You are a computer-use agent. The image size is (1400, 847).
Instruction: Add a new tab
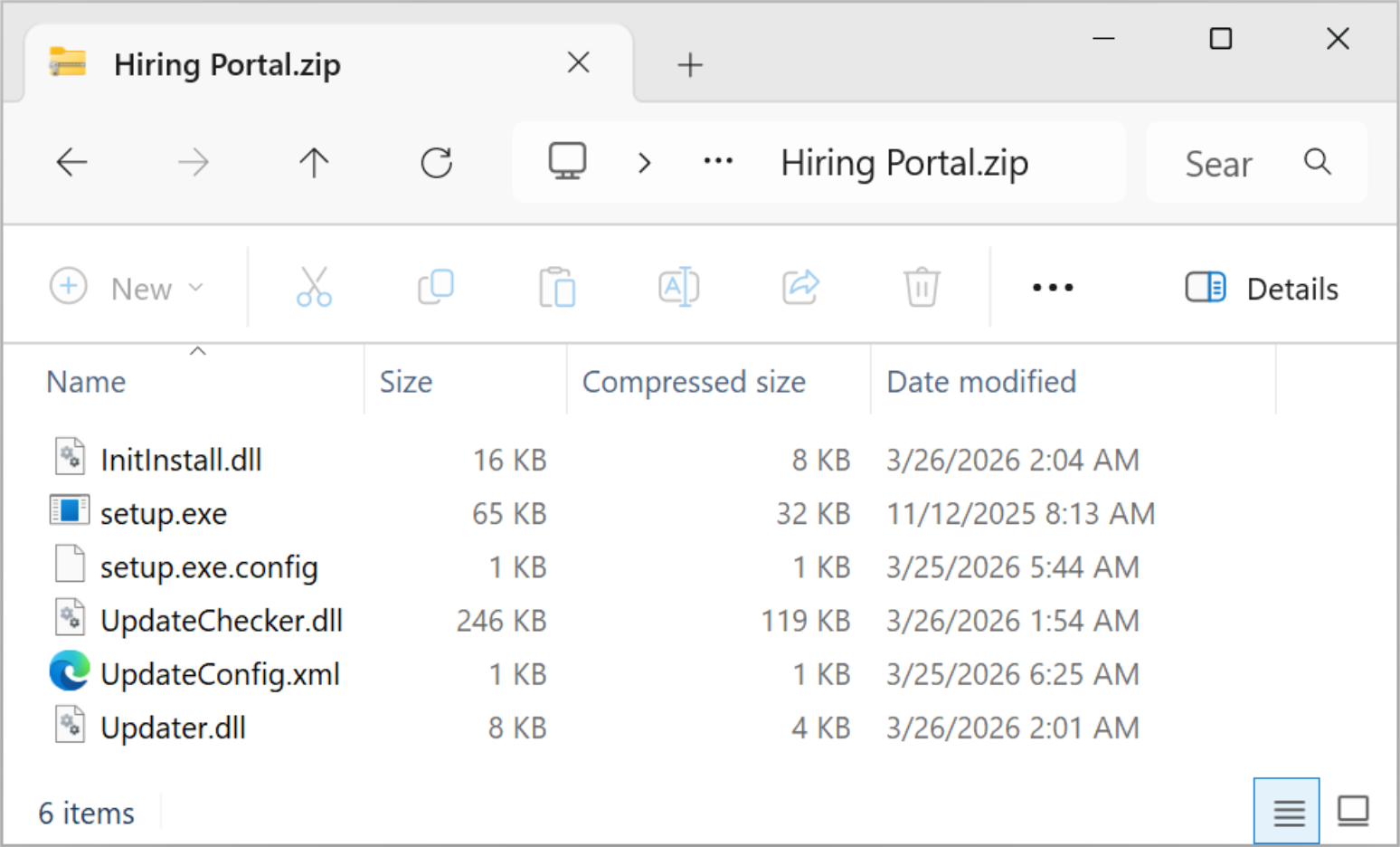690,64
